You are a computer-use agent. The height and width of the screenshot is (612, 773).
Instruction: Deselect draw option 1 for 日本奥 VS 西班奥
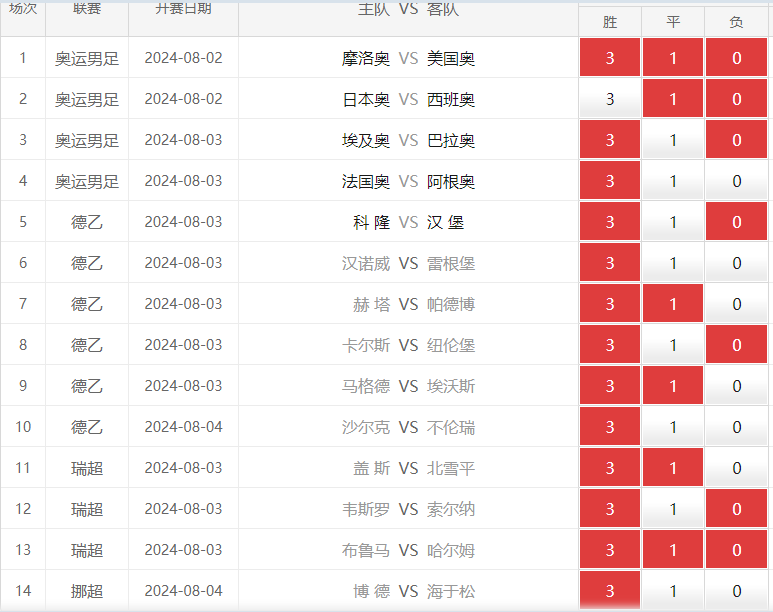pyautogui.click(x=673, y=99)
